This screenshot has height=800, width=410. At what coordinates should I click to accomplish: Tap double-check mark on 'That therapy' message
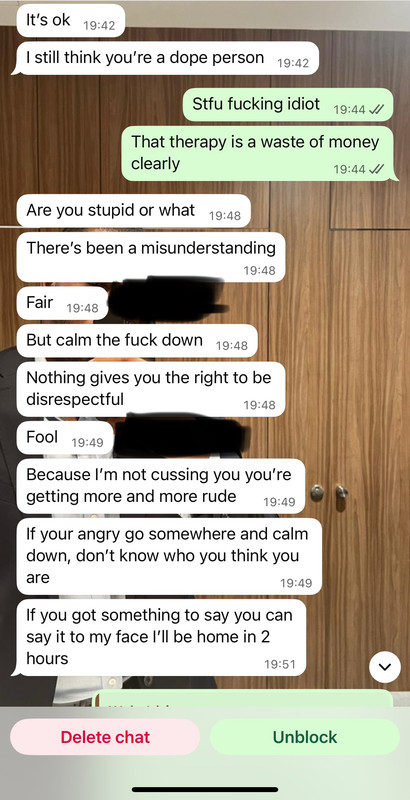click(376, 168)
